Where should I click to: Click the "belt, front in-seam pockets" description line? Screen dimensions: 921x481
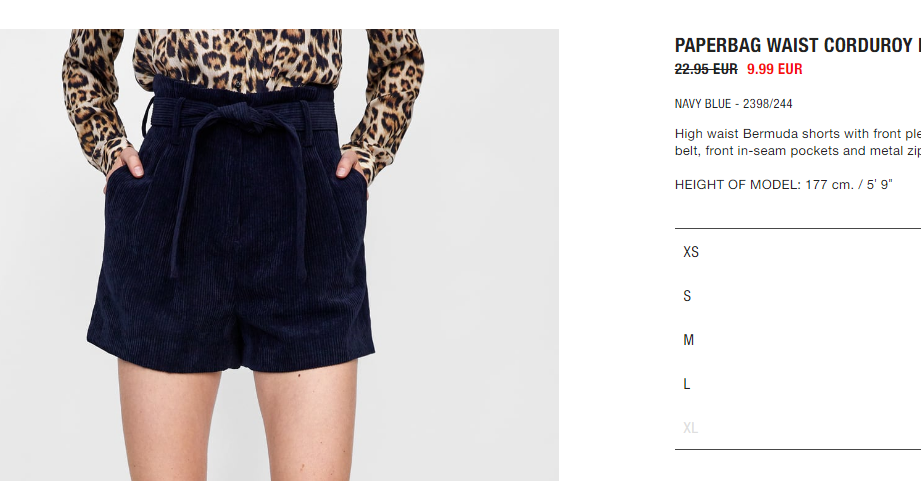798,151
